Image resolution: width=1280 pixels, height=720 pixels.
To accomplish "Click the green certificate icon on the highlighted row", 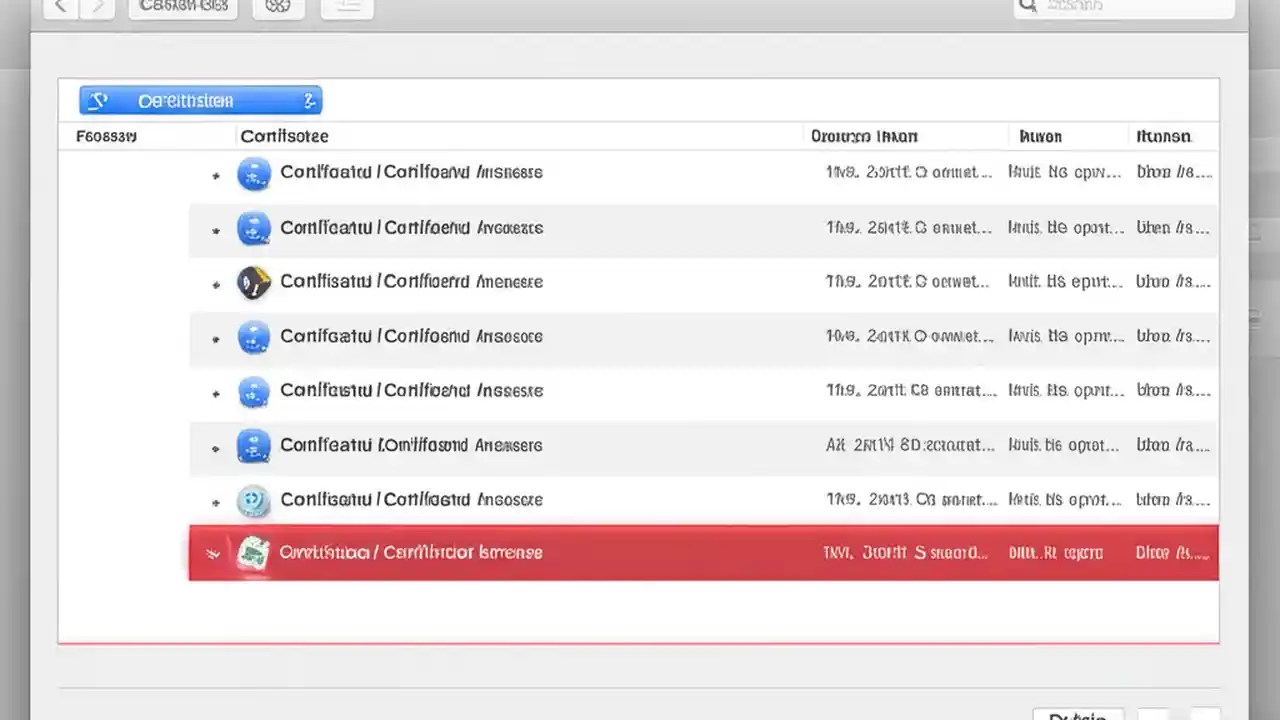I will click(x=253, y=552).
